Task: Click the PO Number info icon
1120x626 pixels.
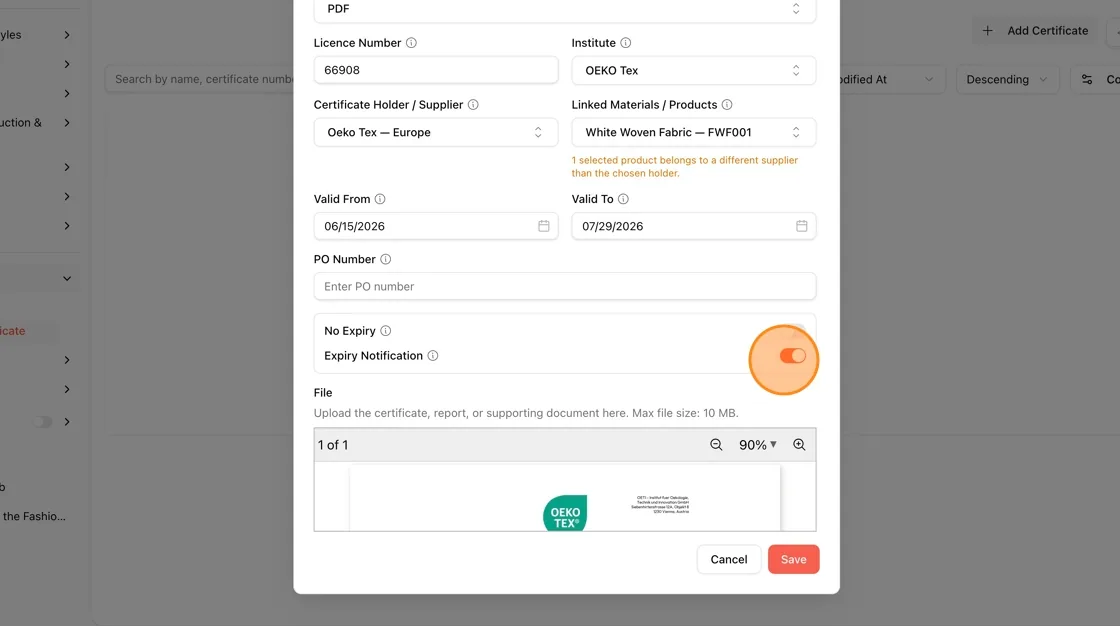Action: 386,259
